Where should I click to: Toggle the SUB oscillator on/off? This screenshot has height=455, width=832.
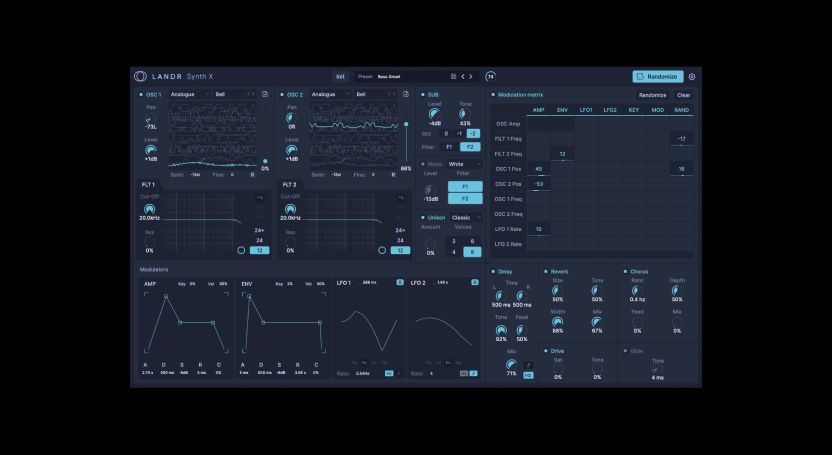(422, 94)
